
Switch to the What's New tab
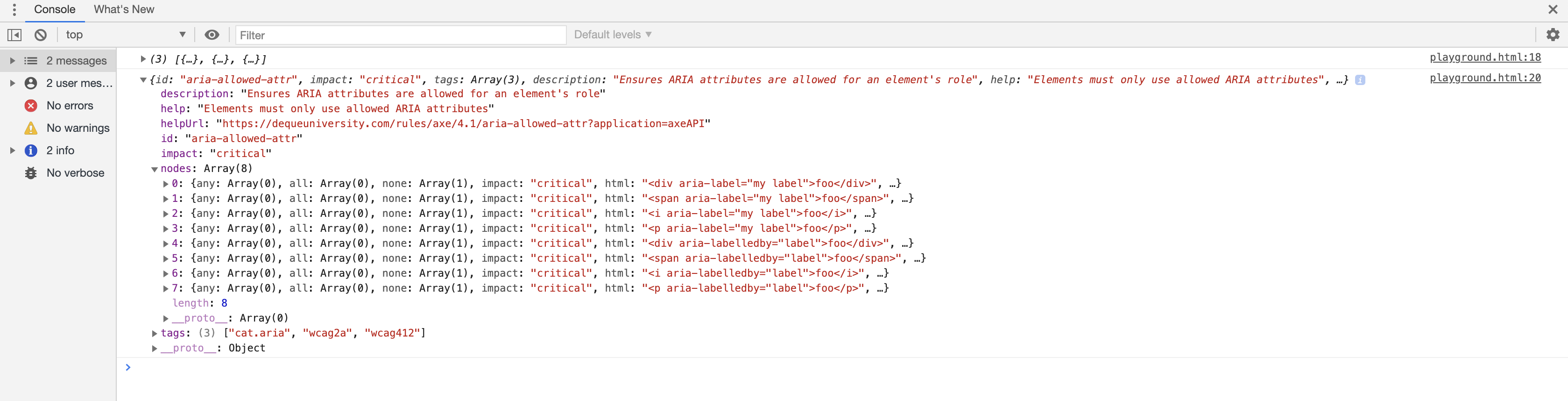pyautogui.click(x=124, y=10)
